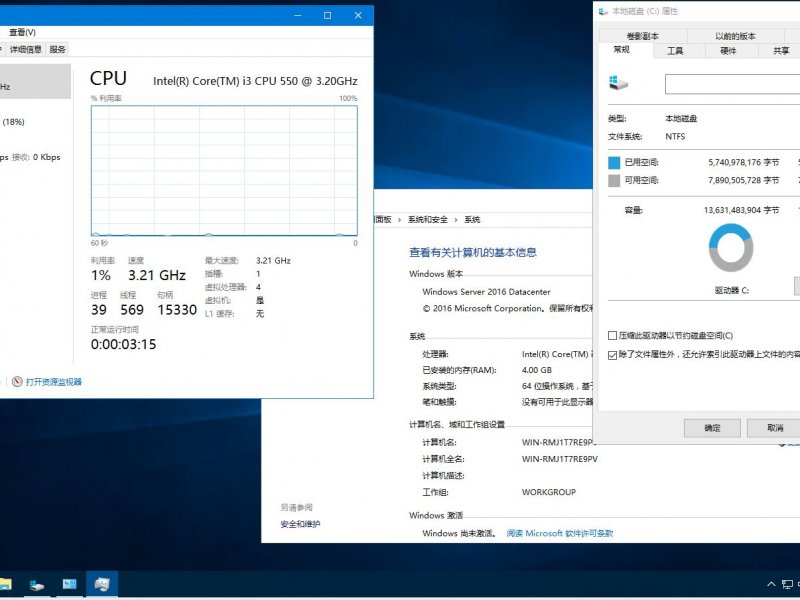Click 系统 at the end of the breadcrumb path

[472, 220]
